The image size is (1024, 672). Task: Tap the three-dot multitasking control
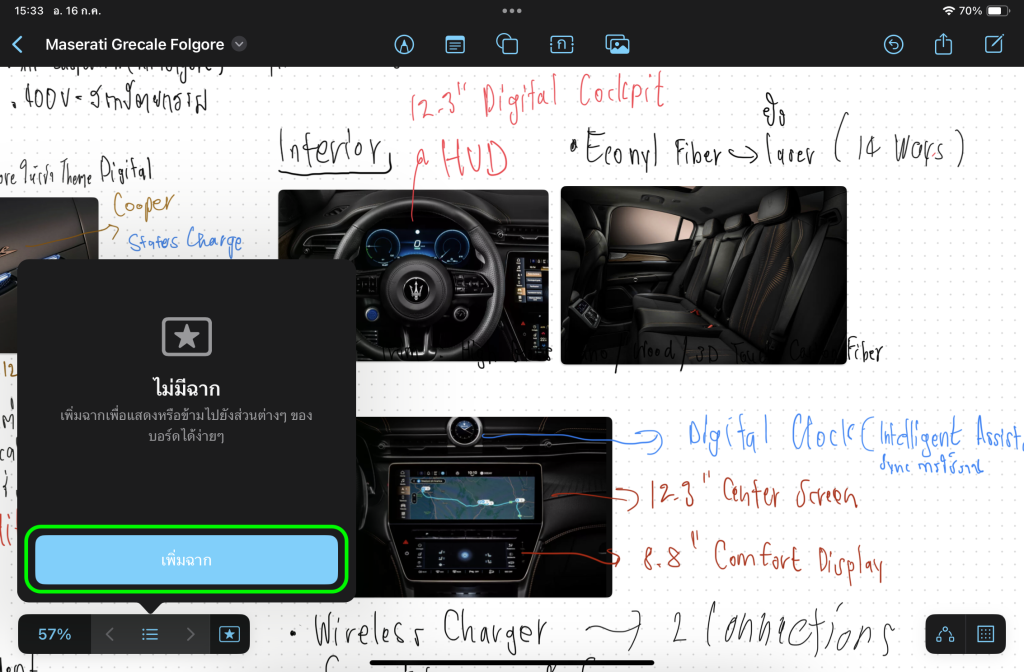(x=512, y=11)
